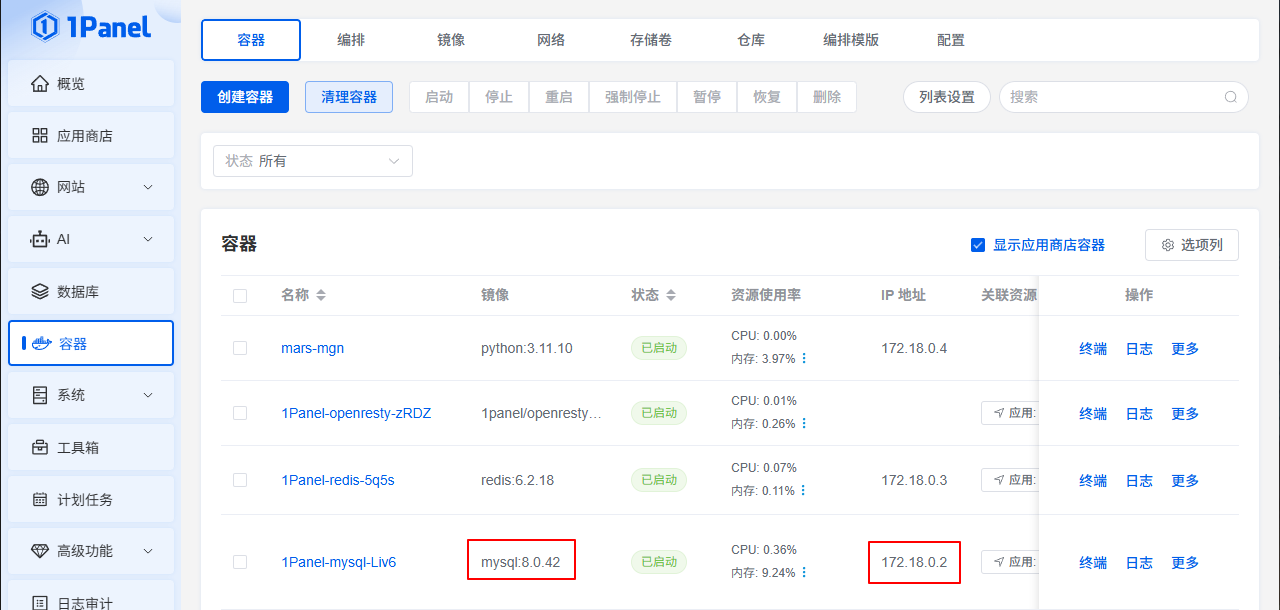Image resolution: width=1280 pixels, height=610 pixels.
Task: Open the 网络 tab
Action: click(x=551, y=40)
